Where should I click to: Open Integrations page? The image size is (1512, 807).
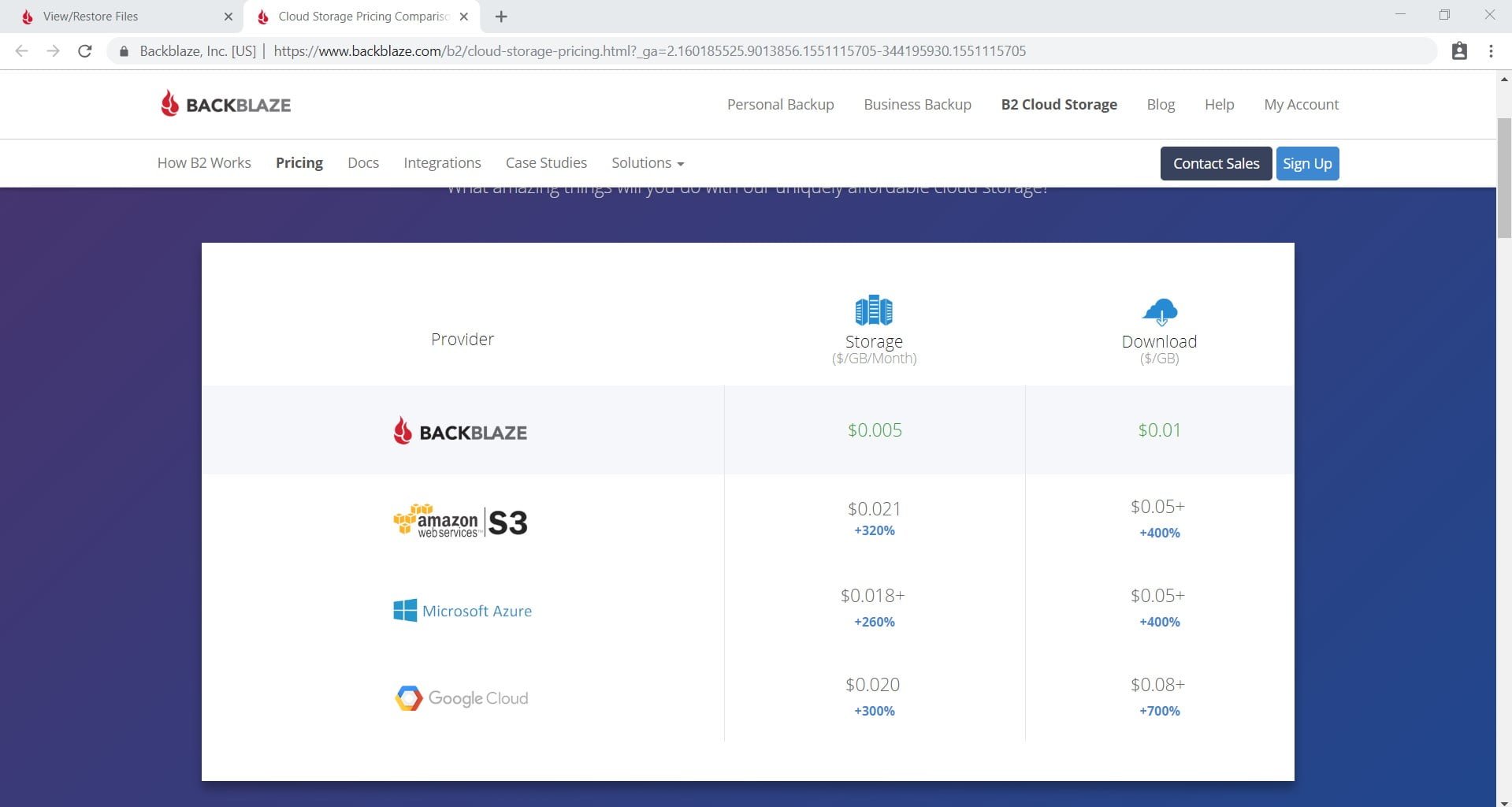442,162
